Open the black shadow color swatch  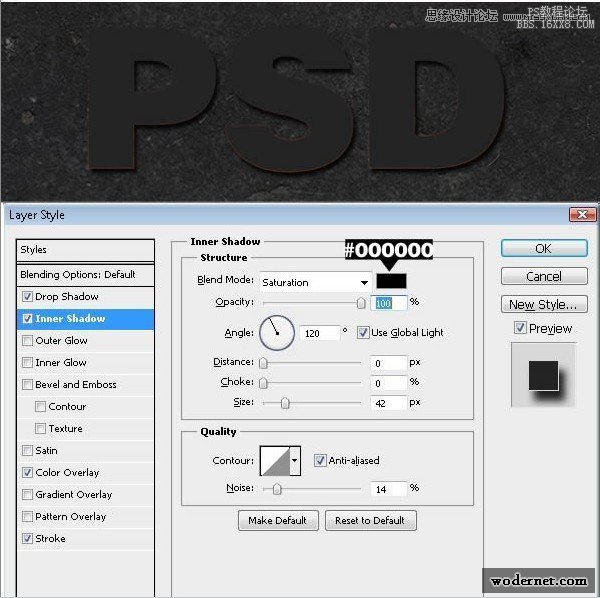click(x=391, y=281)
